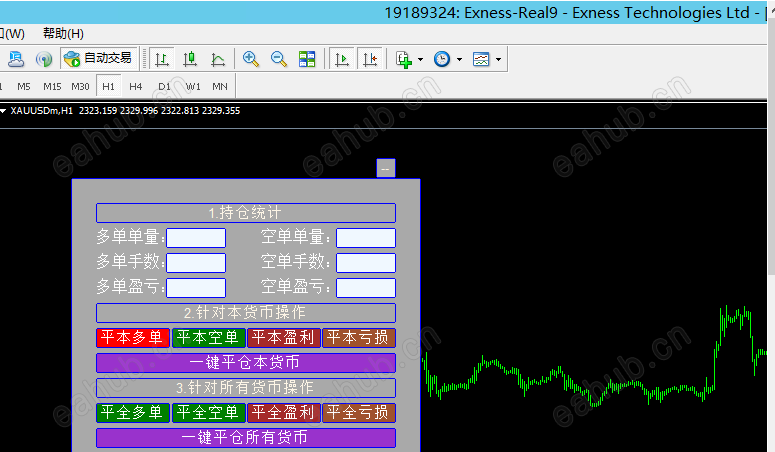Click the 平全亏损 button
This screenshot has height=452, width=775.
pos(359,412)
